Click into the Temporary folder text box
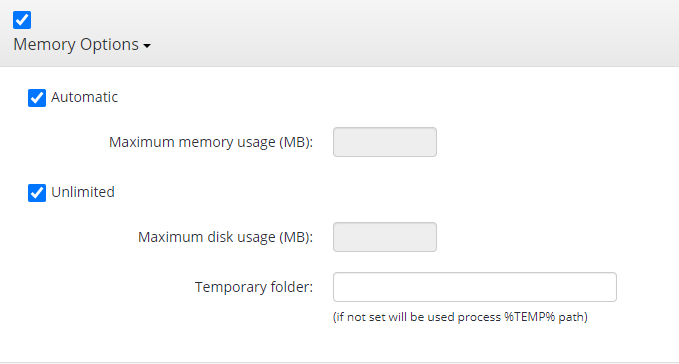679x364 pixels. (x=475, y=287)
